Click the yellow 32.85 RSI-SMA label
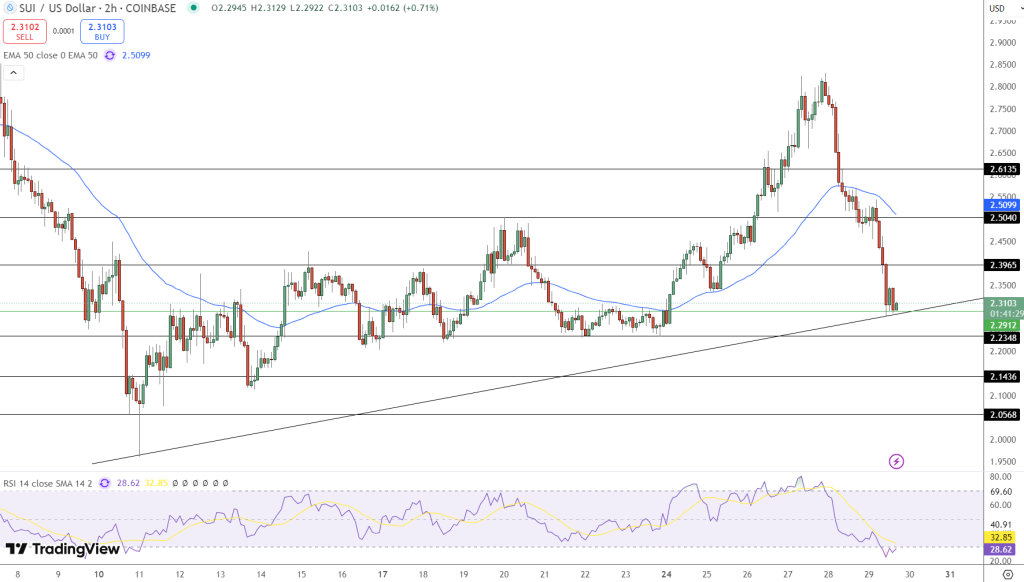This screenshot has height=582, width=1024. point(1003,538)
